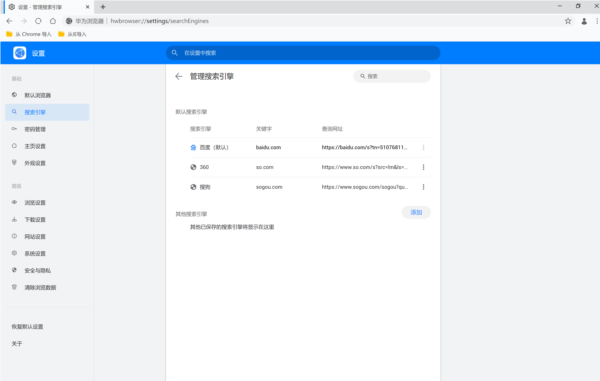Click the so.com keyword cell

(264, 167)
